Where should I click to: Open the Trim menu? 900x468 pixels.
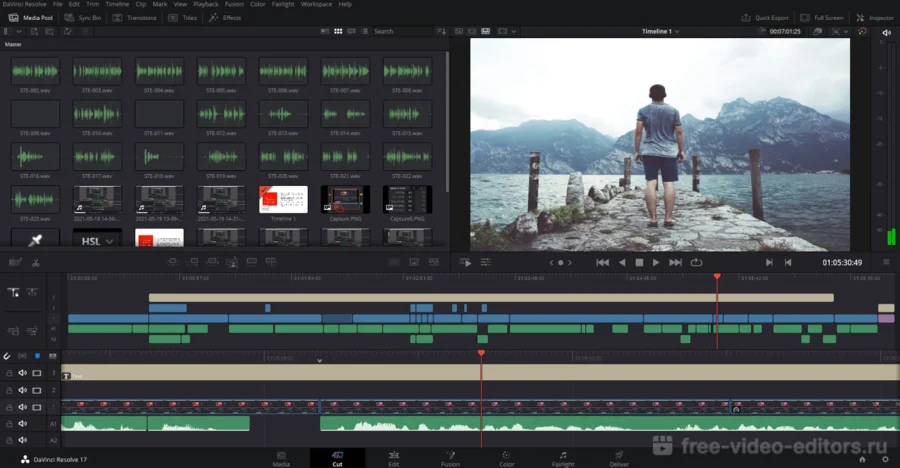coord(92,4)
